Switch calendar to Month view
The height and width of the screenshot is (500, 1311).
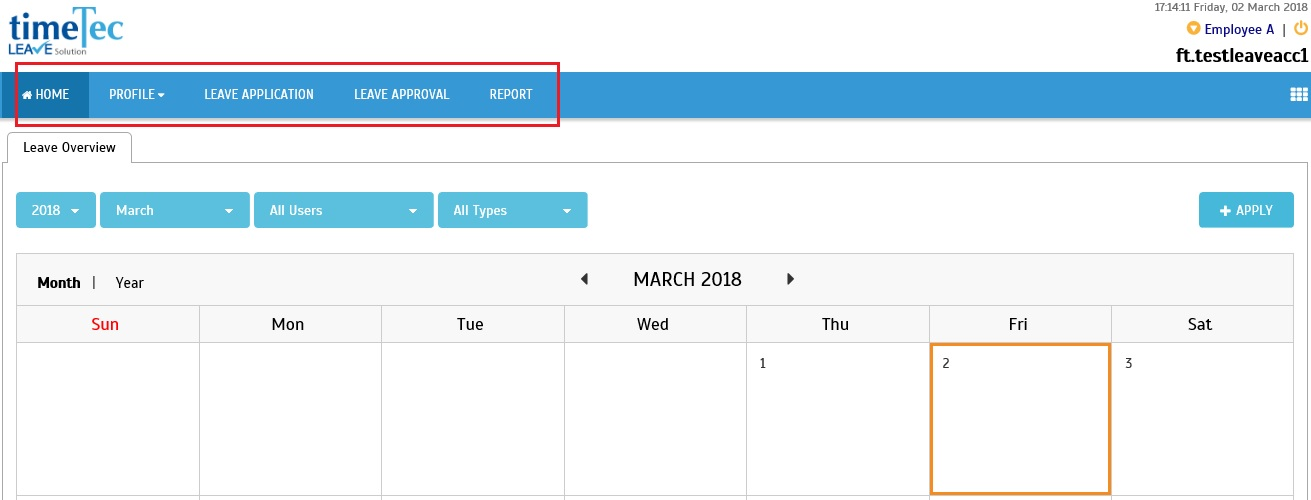[x=59, y=283]
